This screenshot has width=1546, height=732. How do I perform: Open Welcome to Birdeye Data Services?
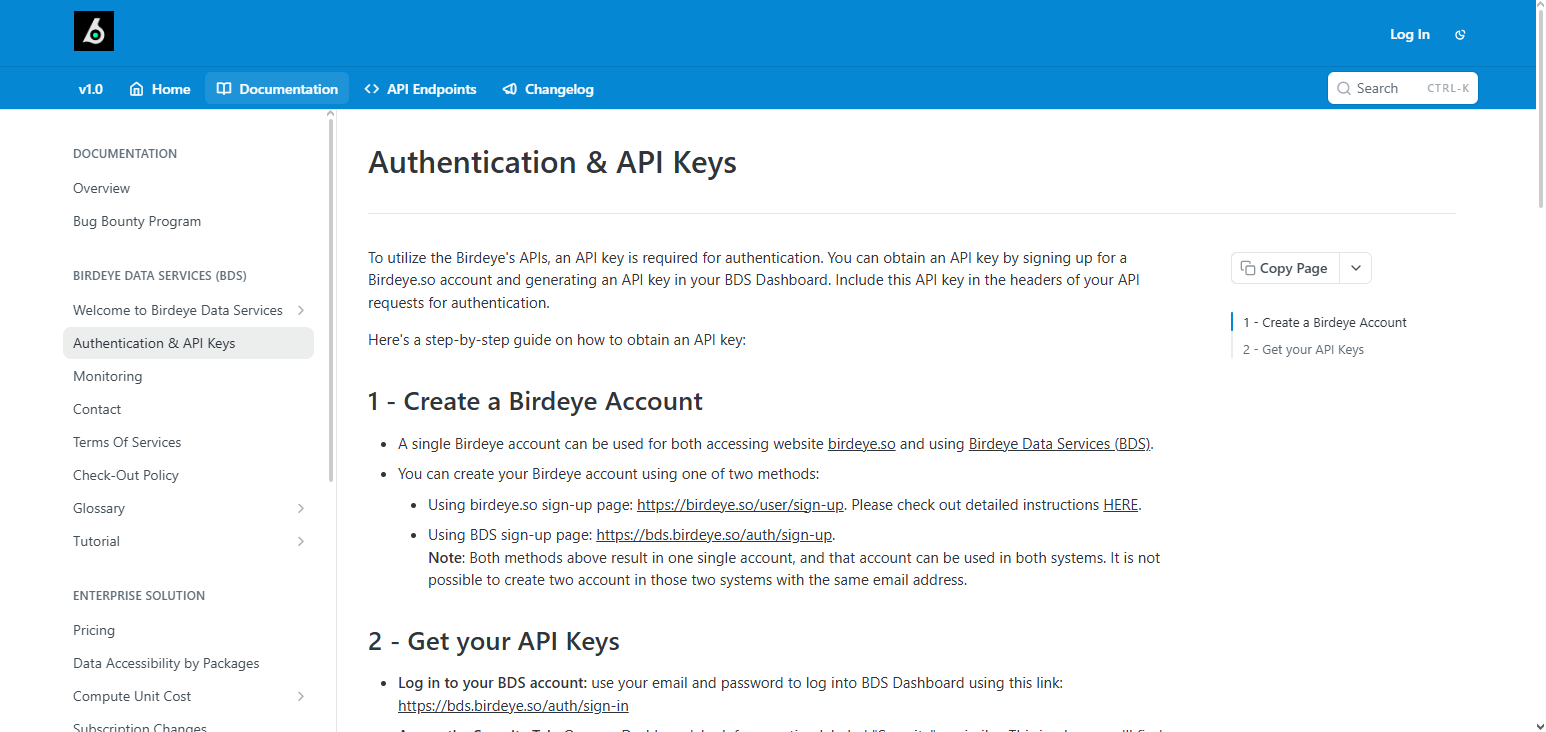[x=178, y=310]
